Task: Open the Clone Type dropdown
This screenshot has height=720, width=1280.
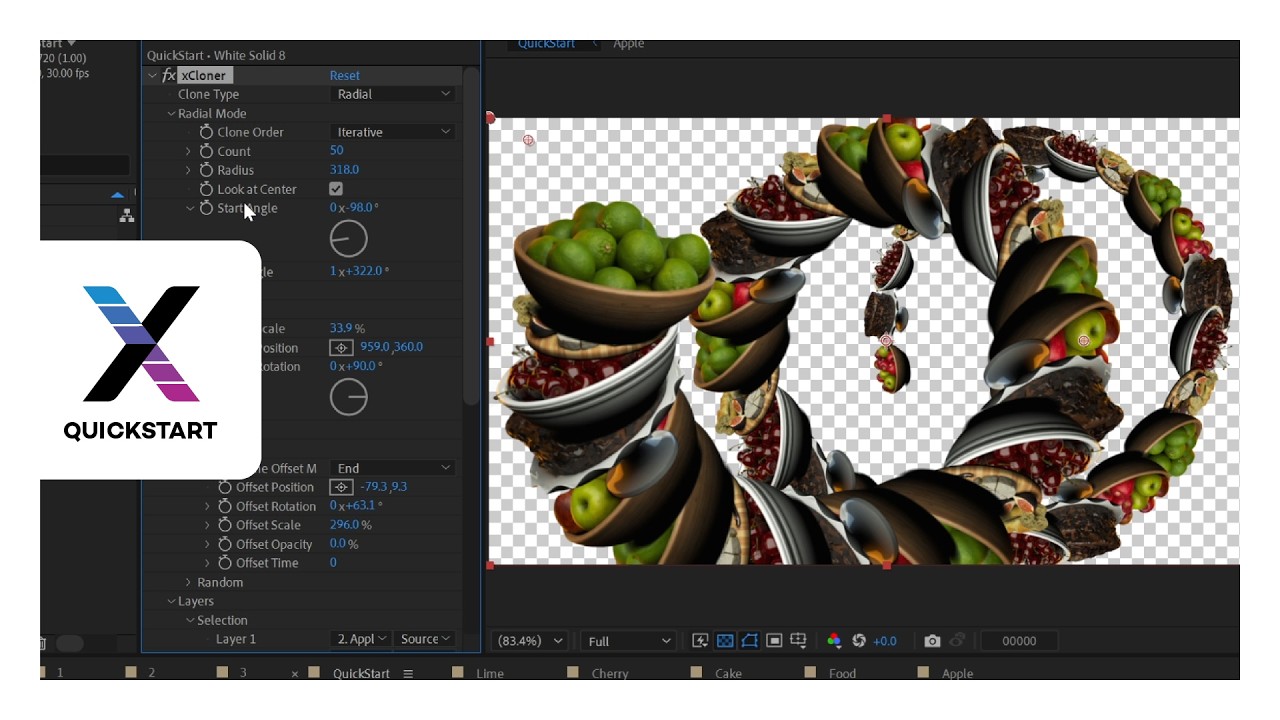Action: [x=392, y=93]
